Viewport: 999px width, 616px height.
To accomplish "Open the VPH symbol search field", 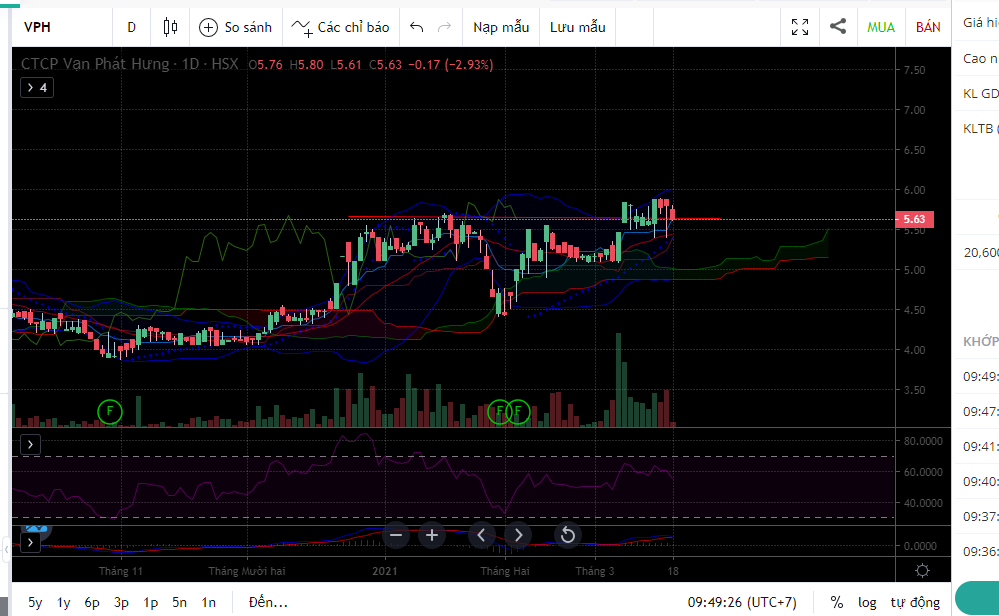I will (61, 27).
